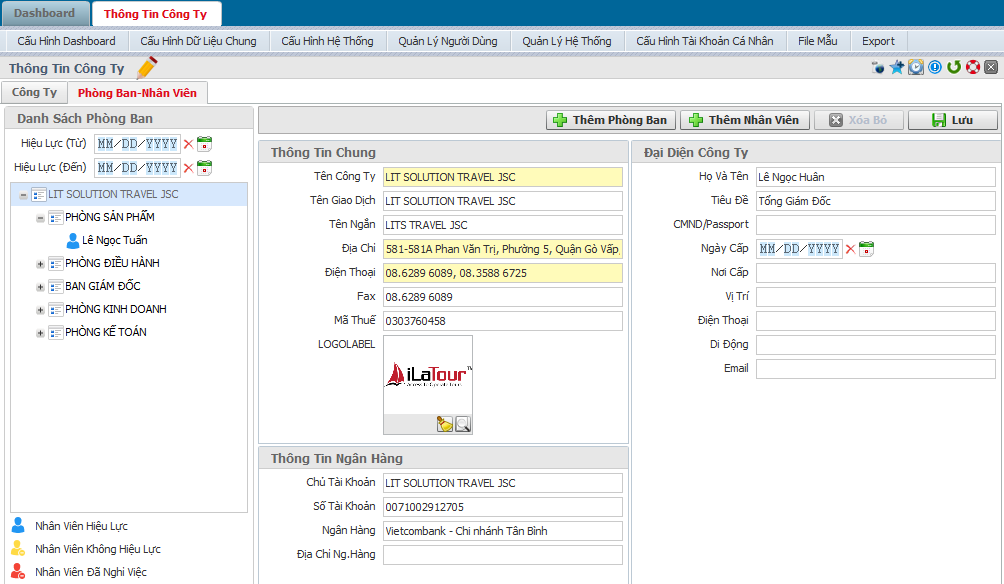Expand the PHÒNG ĐIỀU HÀNH node

tap(41, 264)
